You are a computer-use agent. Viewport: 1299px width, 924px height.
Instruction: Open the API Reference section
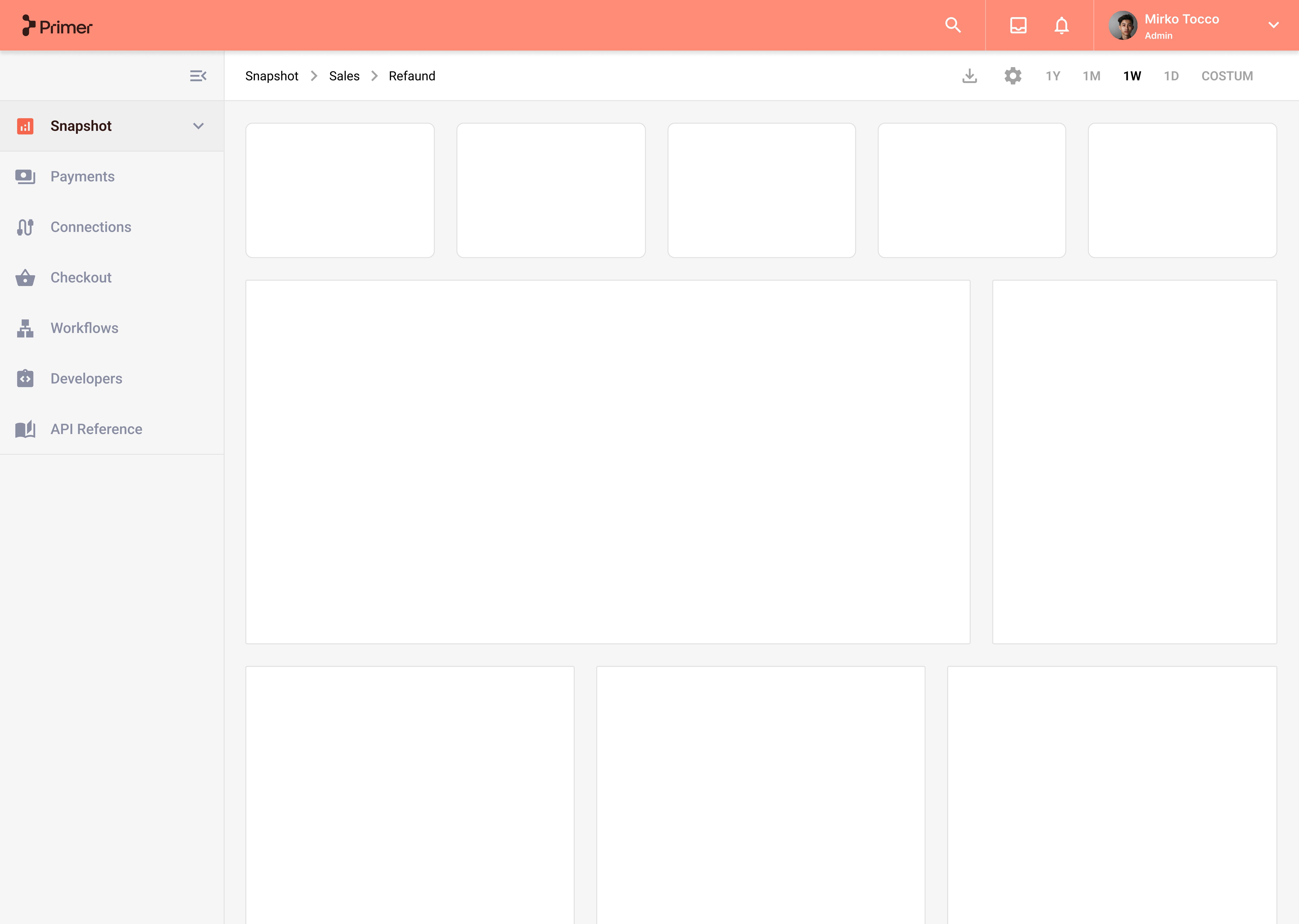pos(112,429)
